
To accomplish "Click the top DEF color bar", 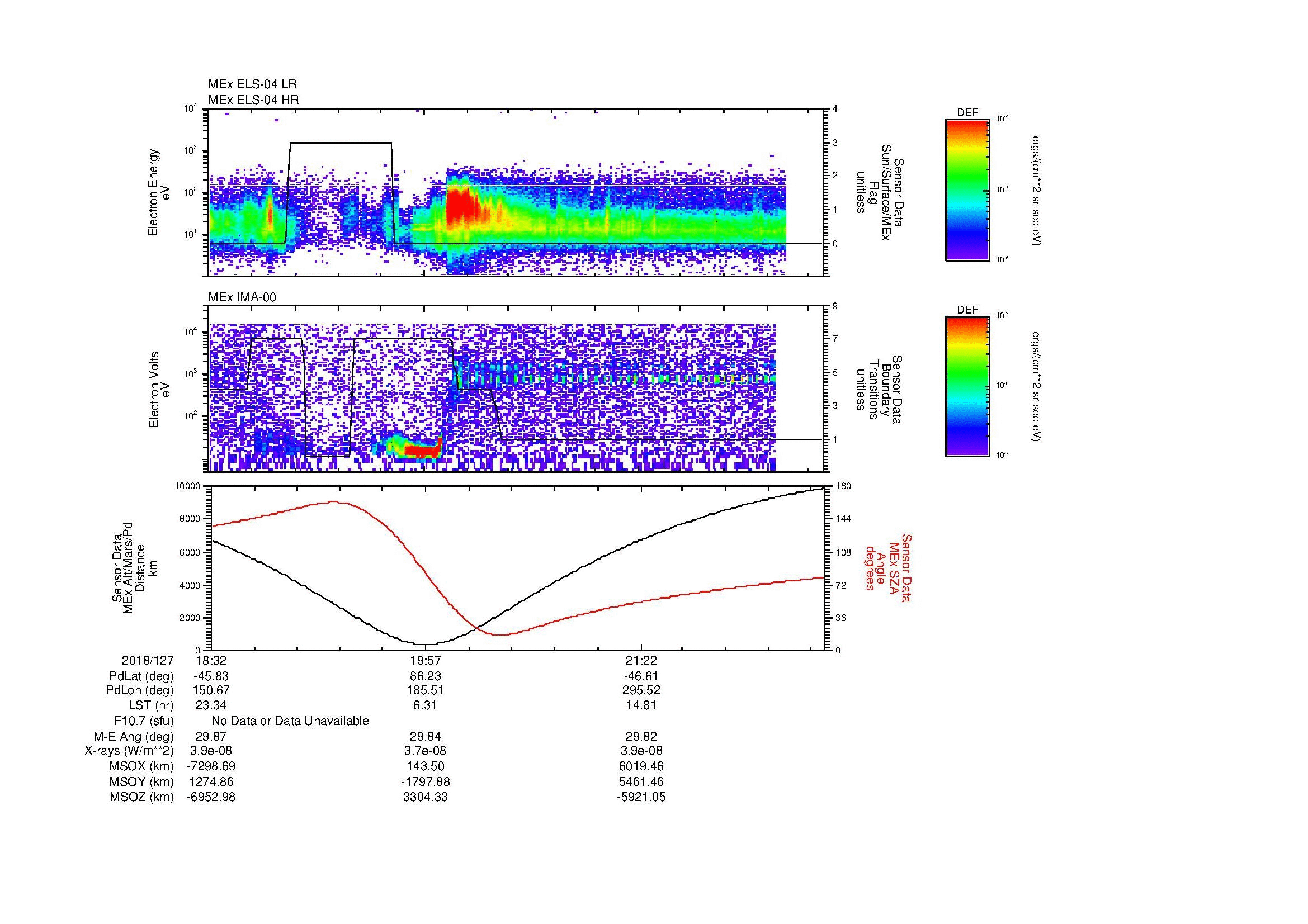I will tap(967, 189).
